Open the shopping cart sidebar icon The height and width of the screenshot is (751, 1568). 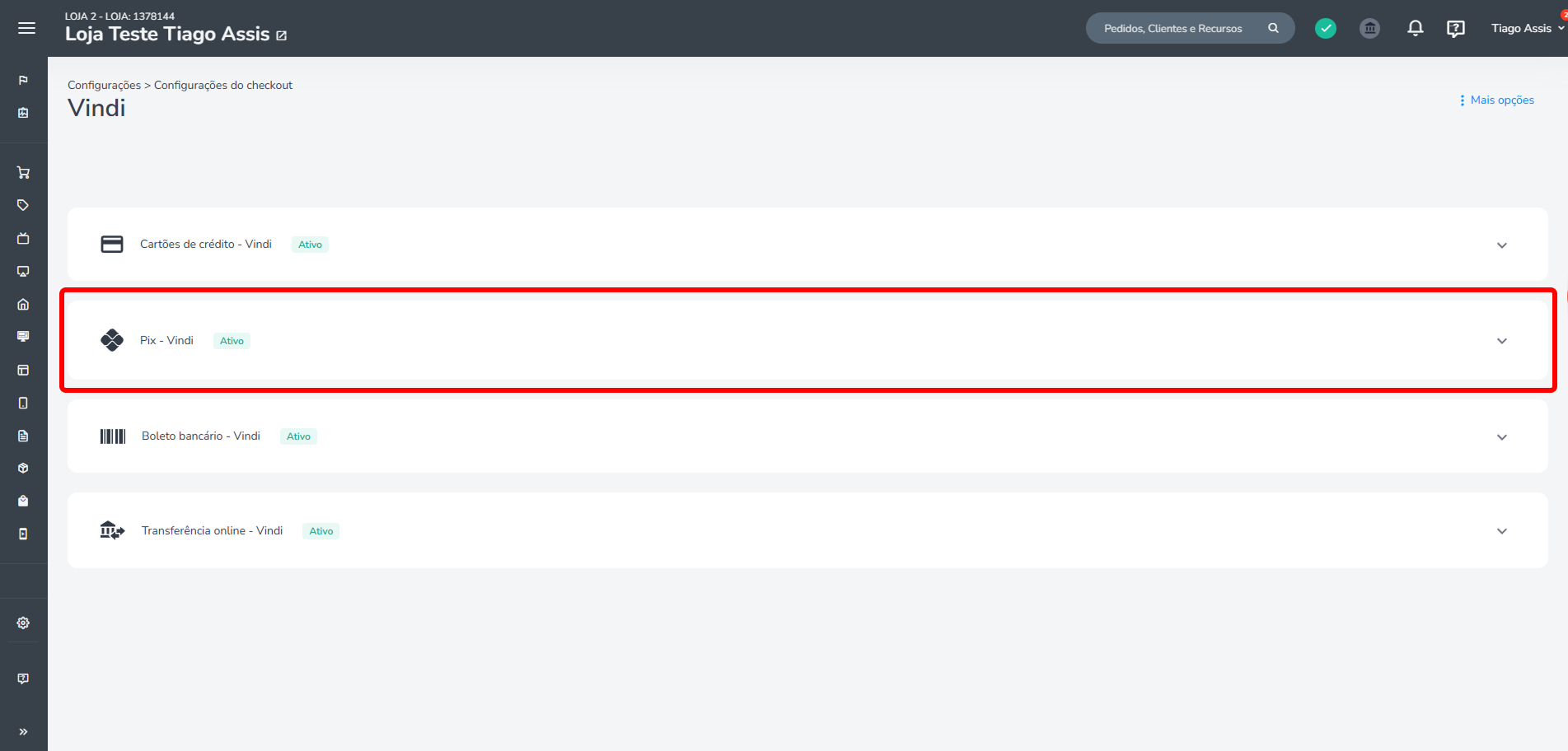pos(23,173)
